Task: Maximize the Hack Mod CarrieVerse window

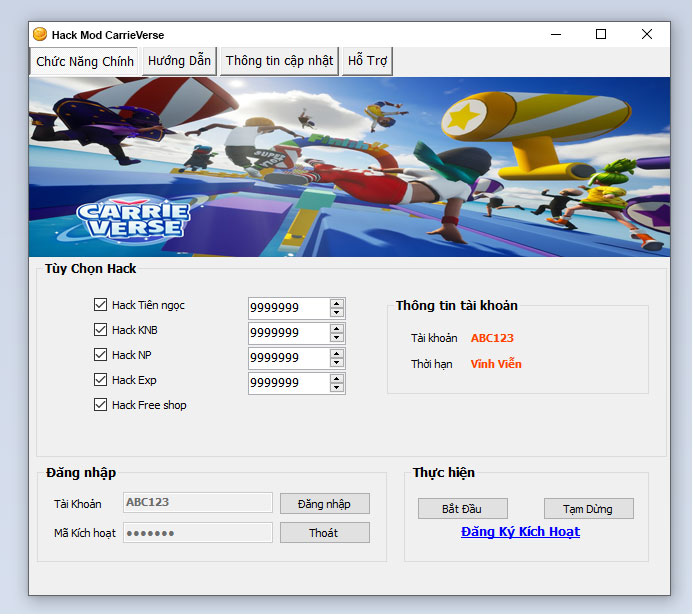Action: click(x=601, y=34)
